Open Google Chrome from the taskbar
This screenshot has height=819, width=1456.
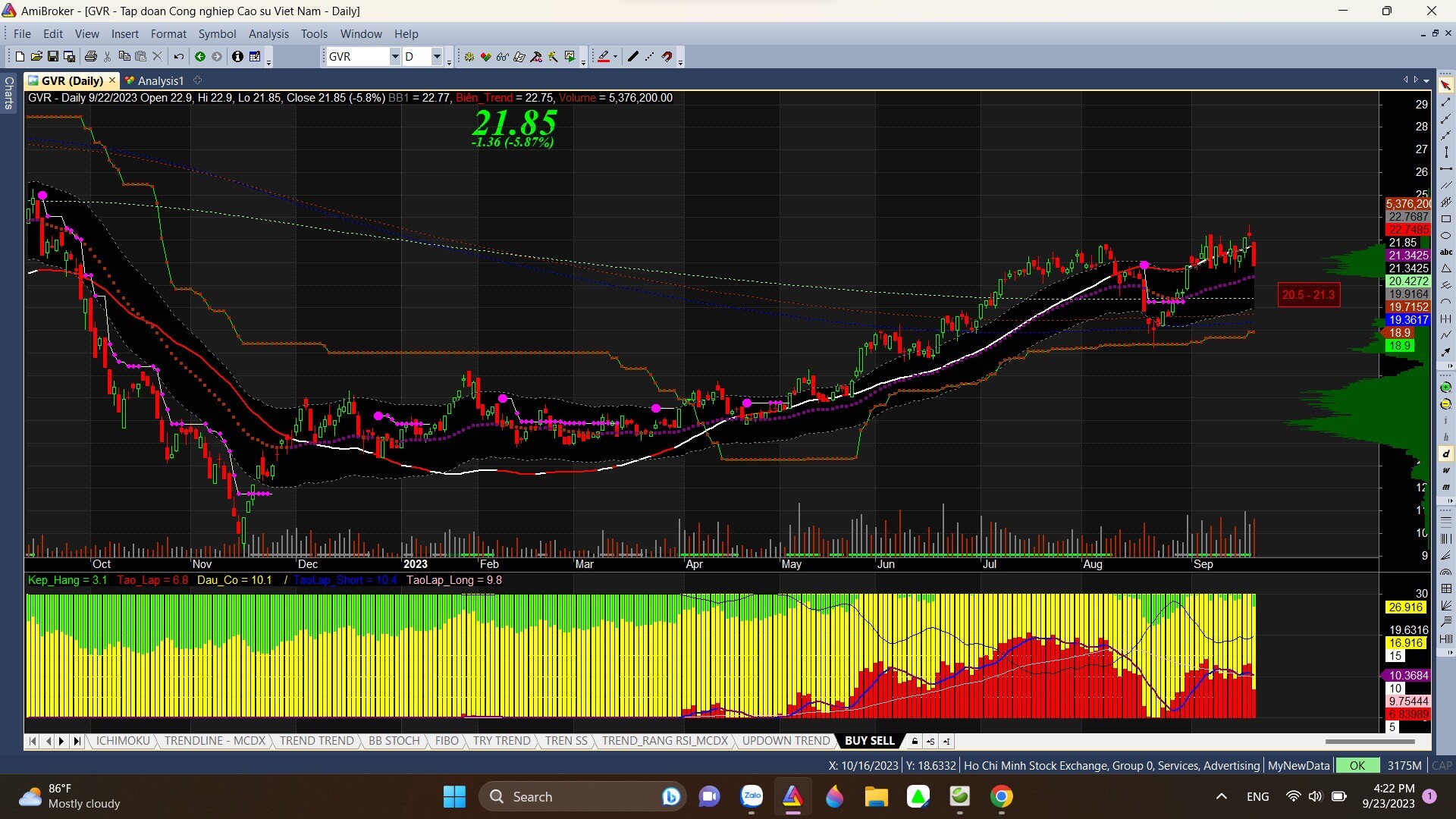tap(1002, 796)
